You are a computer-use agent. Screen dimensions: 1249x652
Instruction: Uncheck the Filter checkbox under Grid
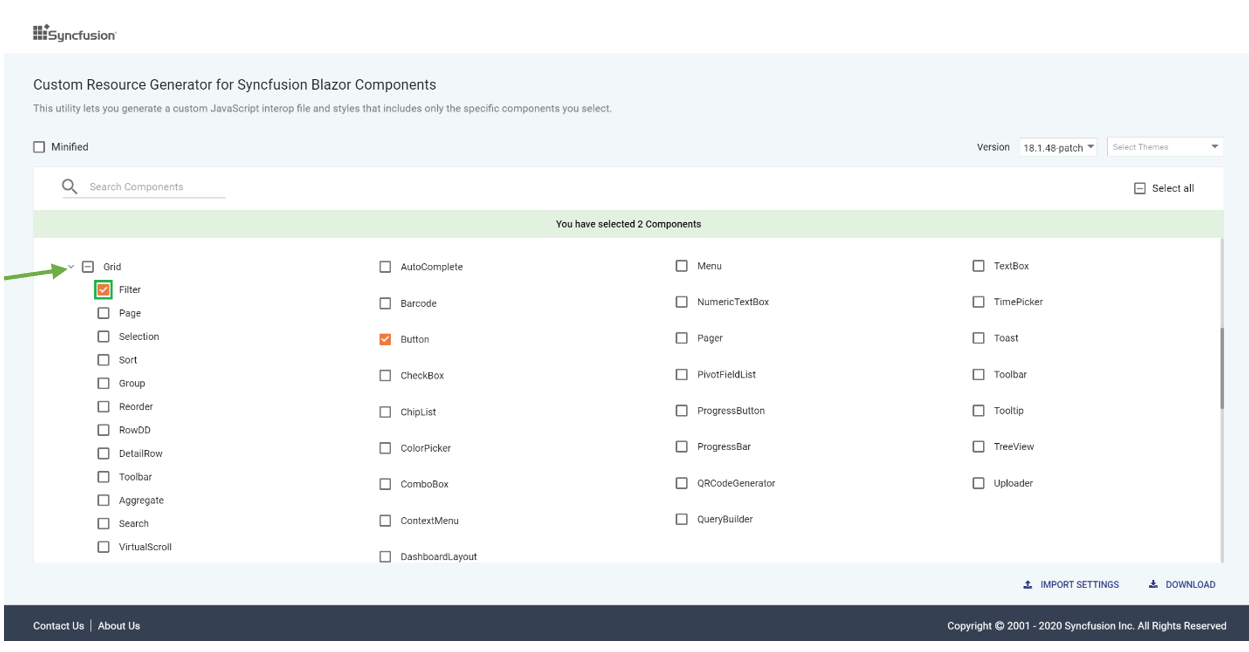(104, 290)
